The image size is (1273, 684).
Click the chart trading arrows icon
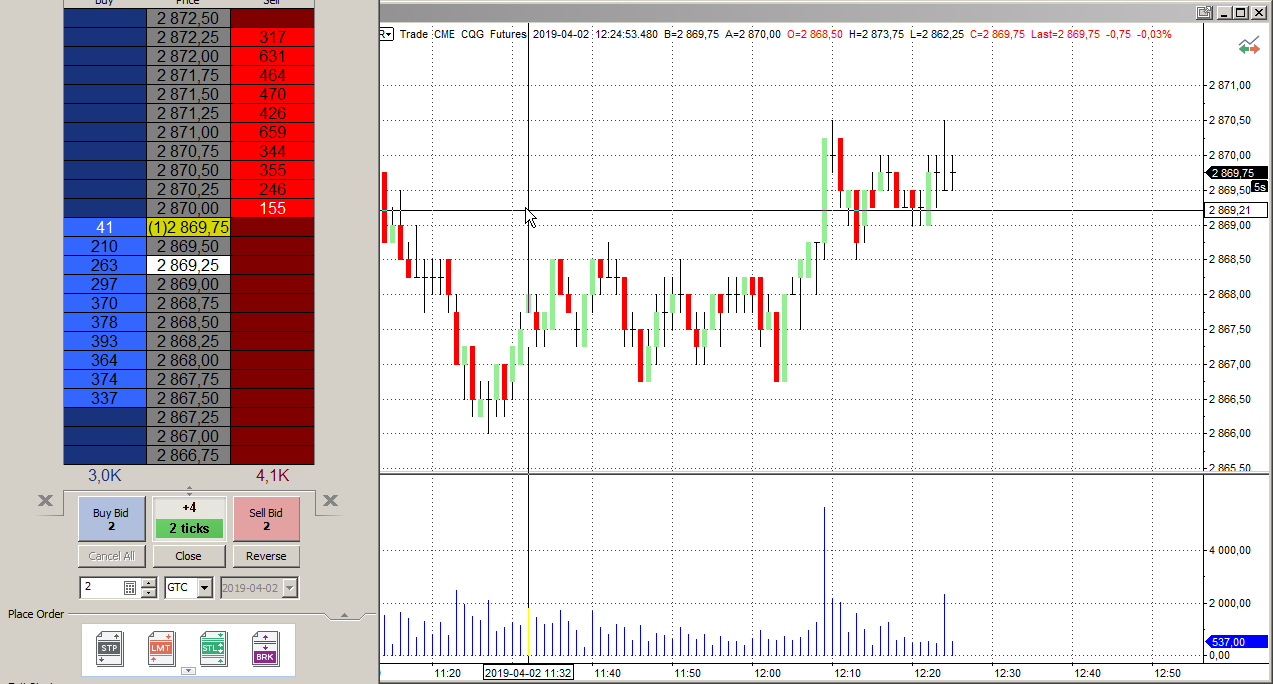1248,46
